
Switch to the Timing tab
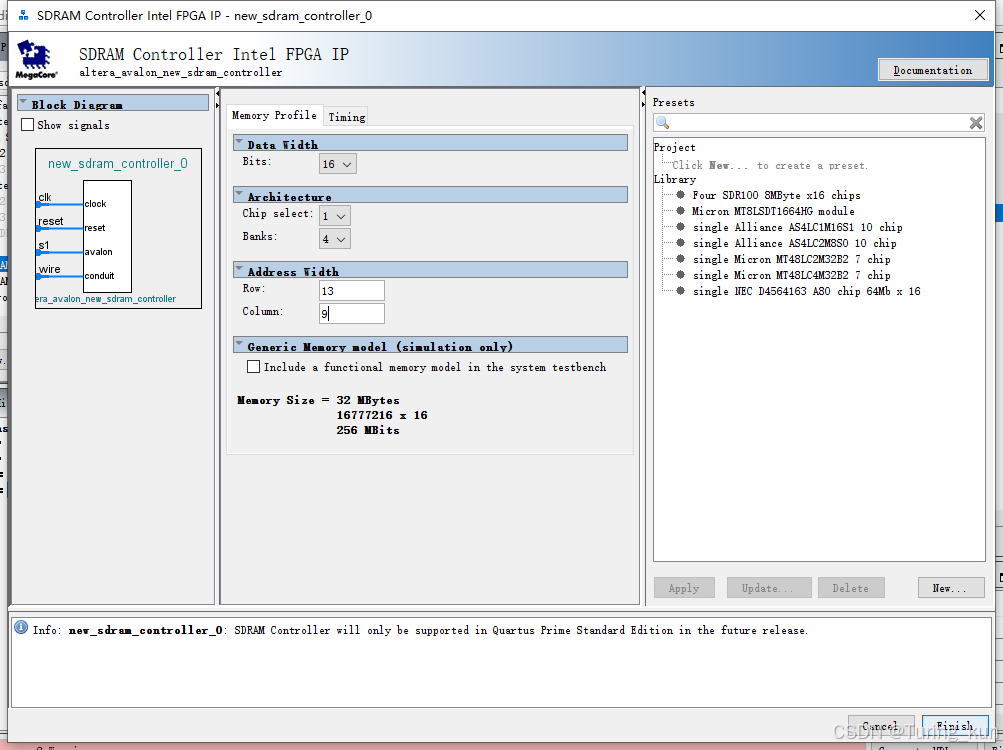[347, 116]
